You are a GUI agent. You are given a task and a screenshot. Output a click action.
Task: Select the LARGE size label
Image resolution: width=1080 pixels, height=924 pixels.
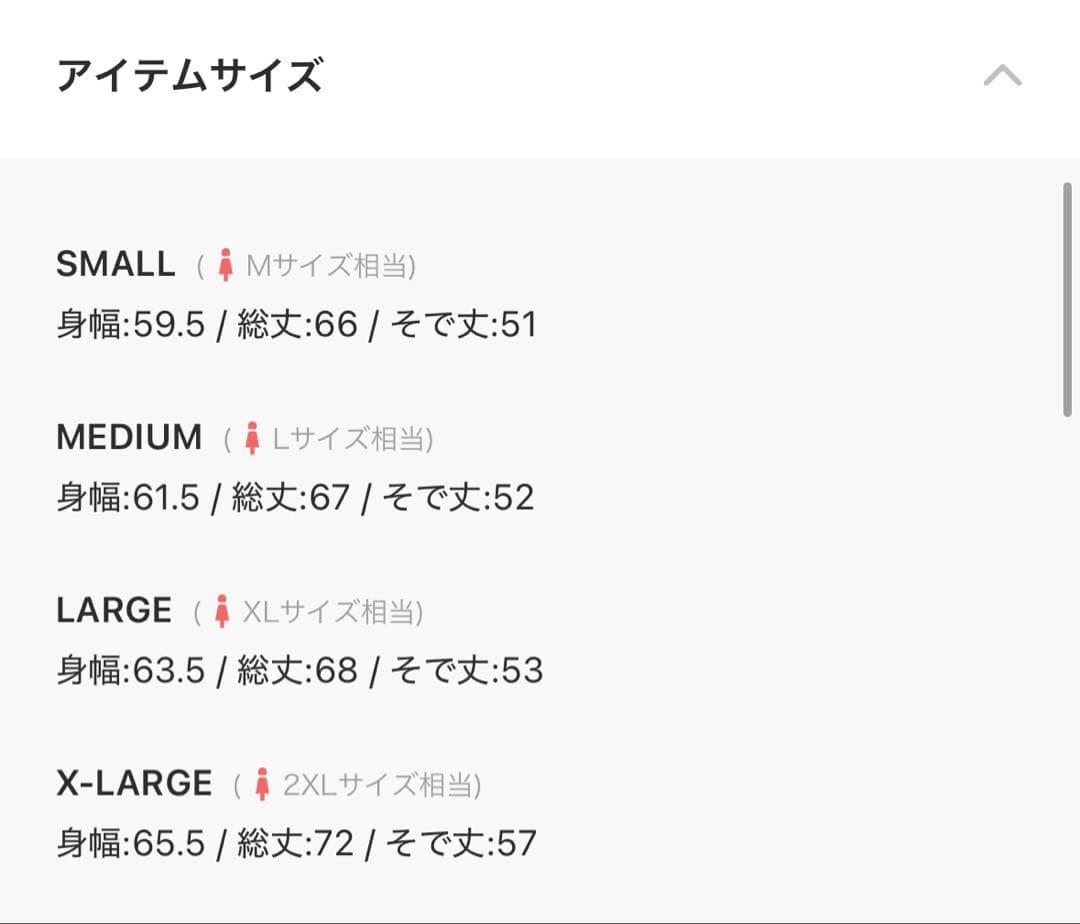114,610
